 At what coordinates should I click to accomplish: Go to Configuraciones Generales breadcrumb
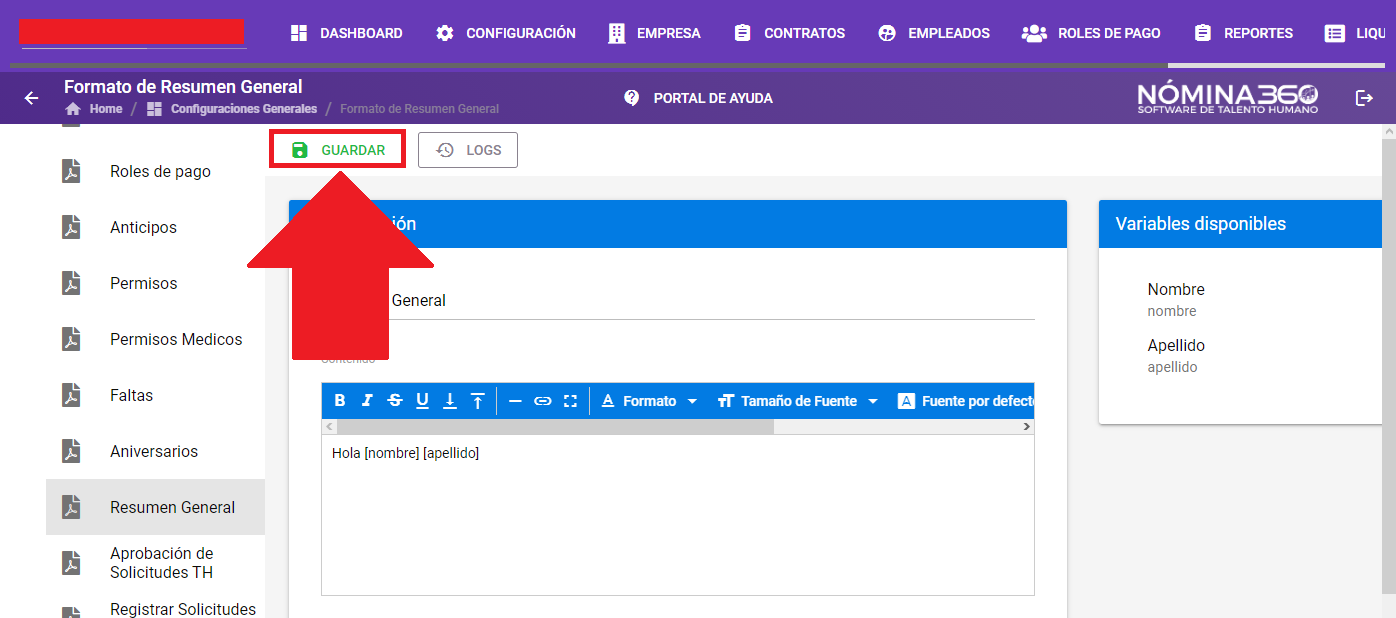click(244, 109)
